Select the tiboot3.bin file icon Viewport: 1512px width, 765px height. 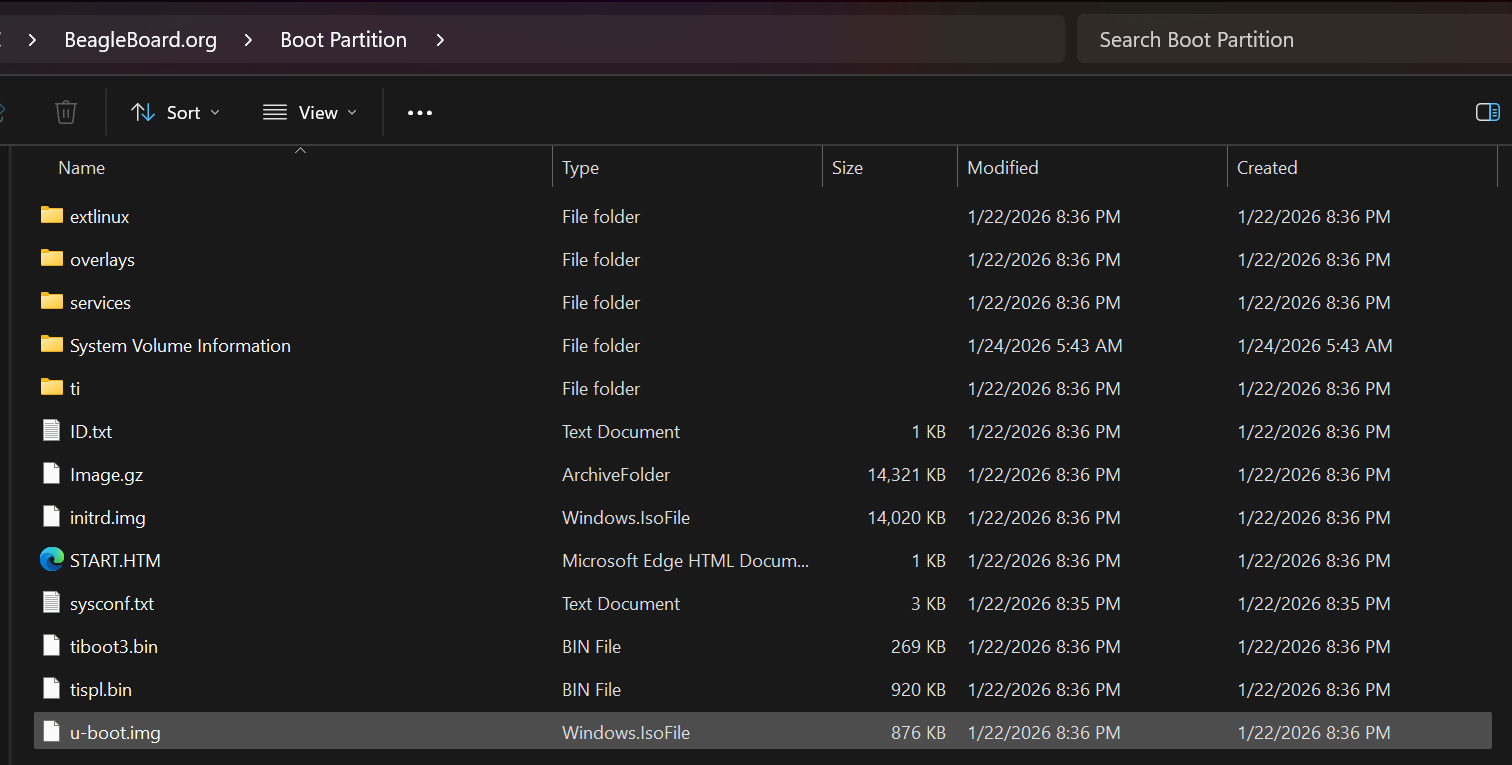click(52, 646)
